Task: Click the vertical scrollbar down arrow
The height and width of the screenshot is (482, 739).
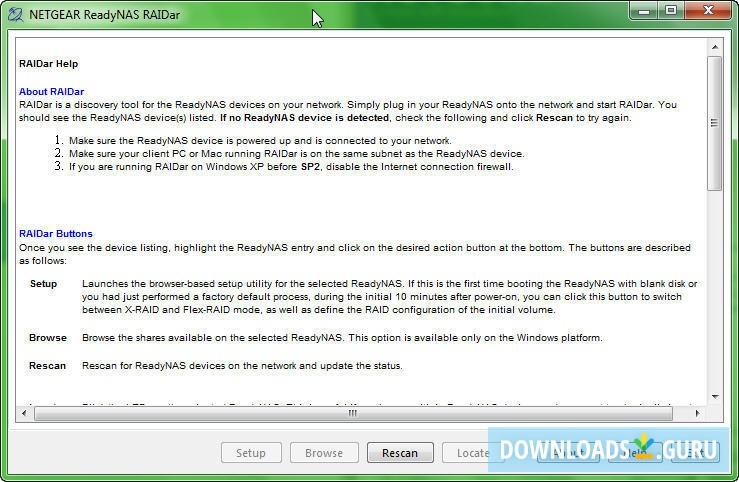Action: click(x=715, y=397)
